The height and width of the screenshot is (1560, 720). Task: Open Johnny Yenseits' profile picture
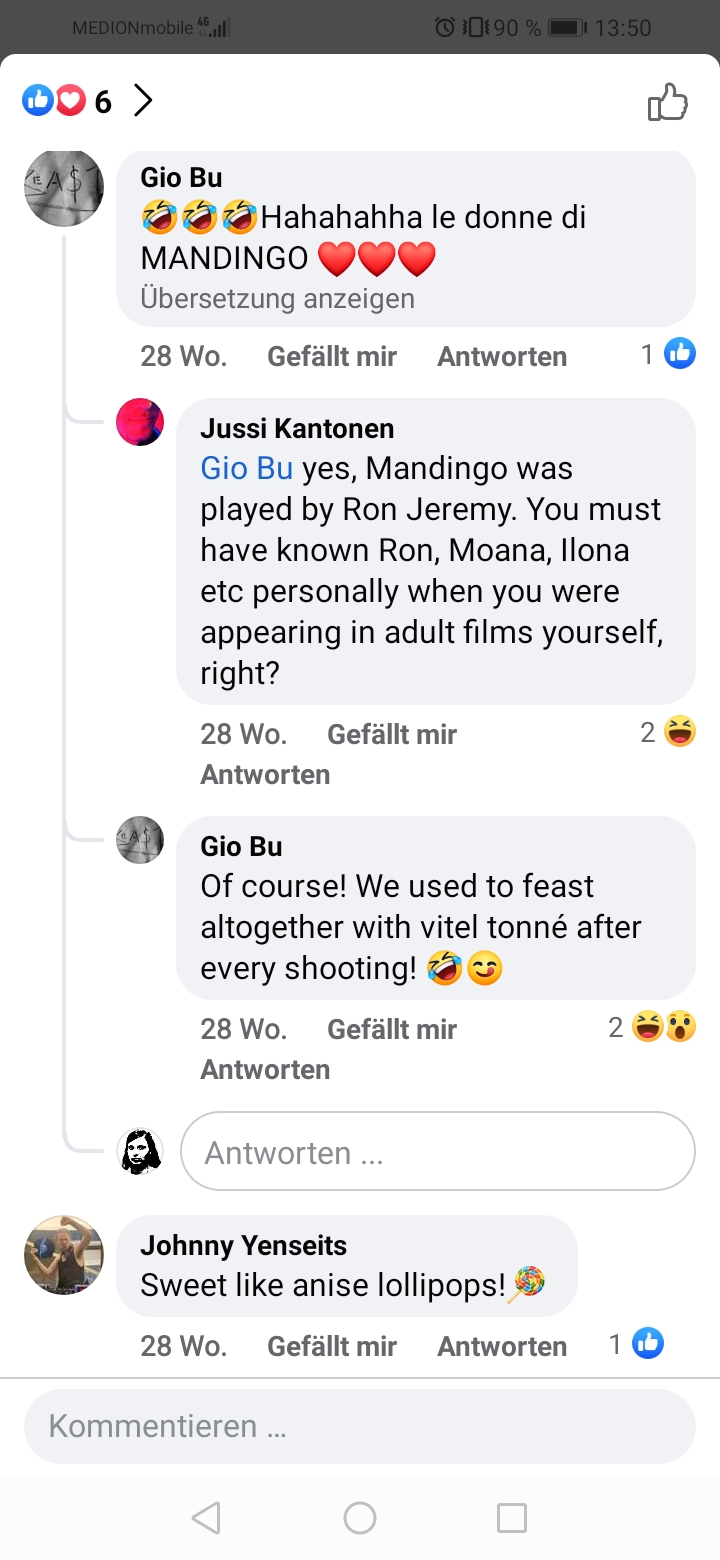click(x=64, y=1254)
